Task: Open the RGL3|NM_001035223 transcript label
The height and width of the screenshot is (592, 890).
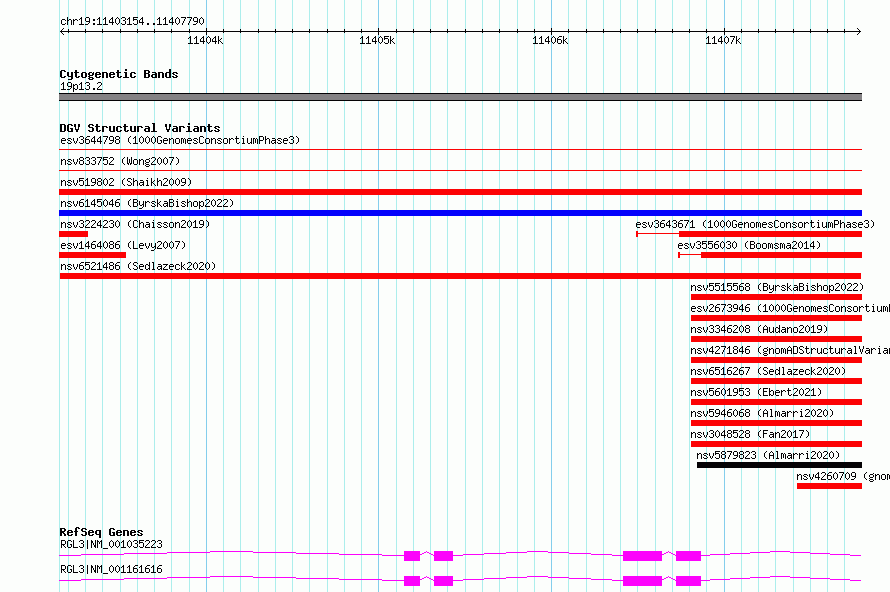Action: [x=111, y=544]
